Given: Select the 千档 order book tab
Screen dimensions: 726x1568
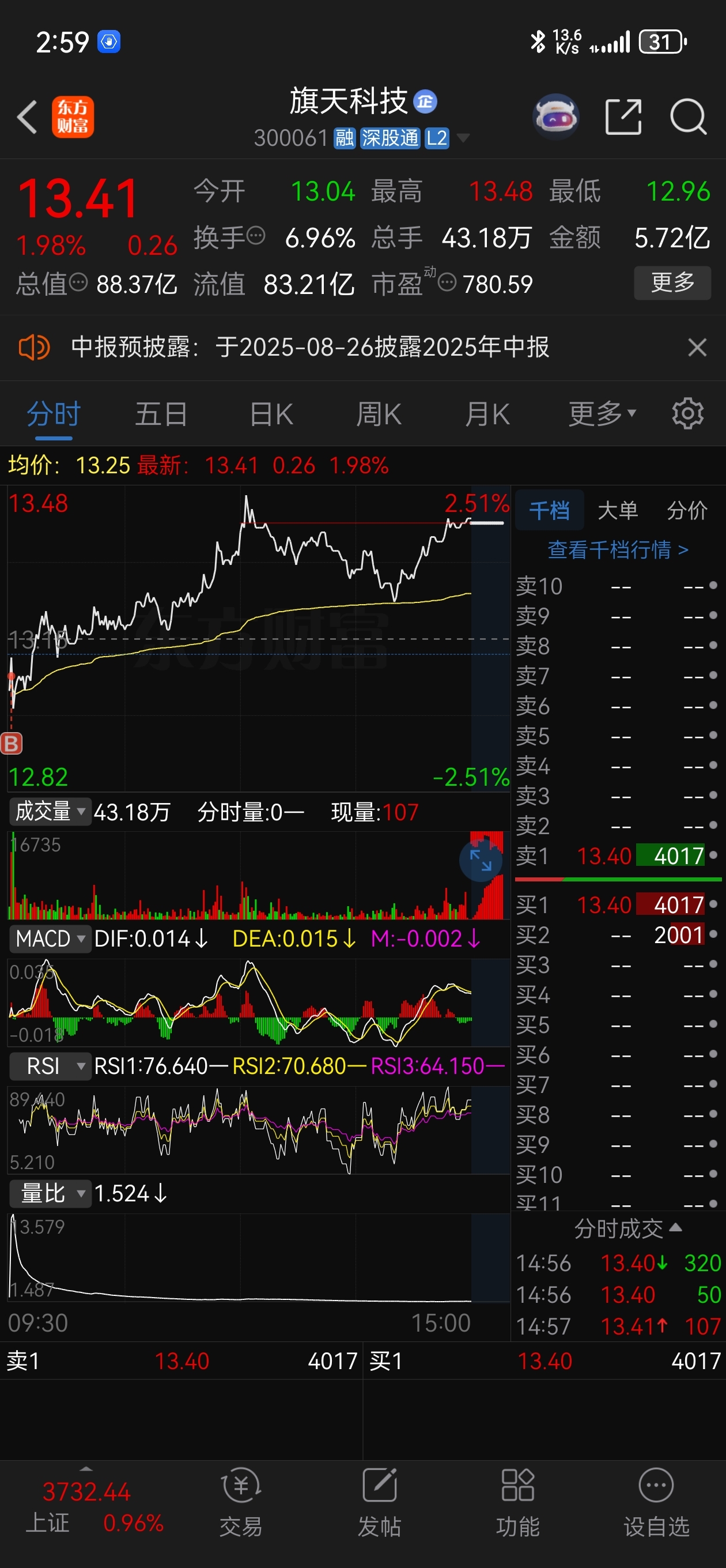Looking at the screenshot, I should coord(550,510).
